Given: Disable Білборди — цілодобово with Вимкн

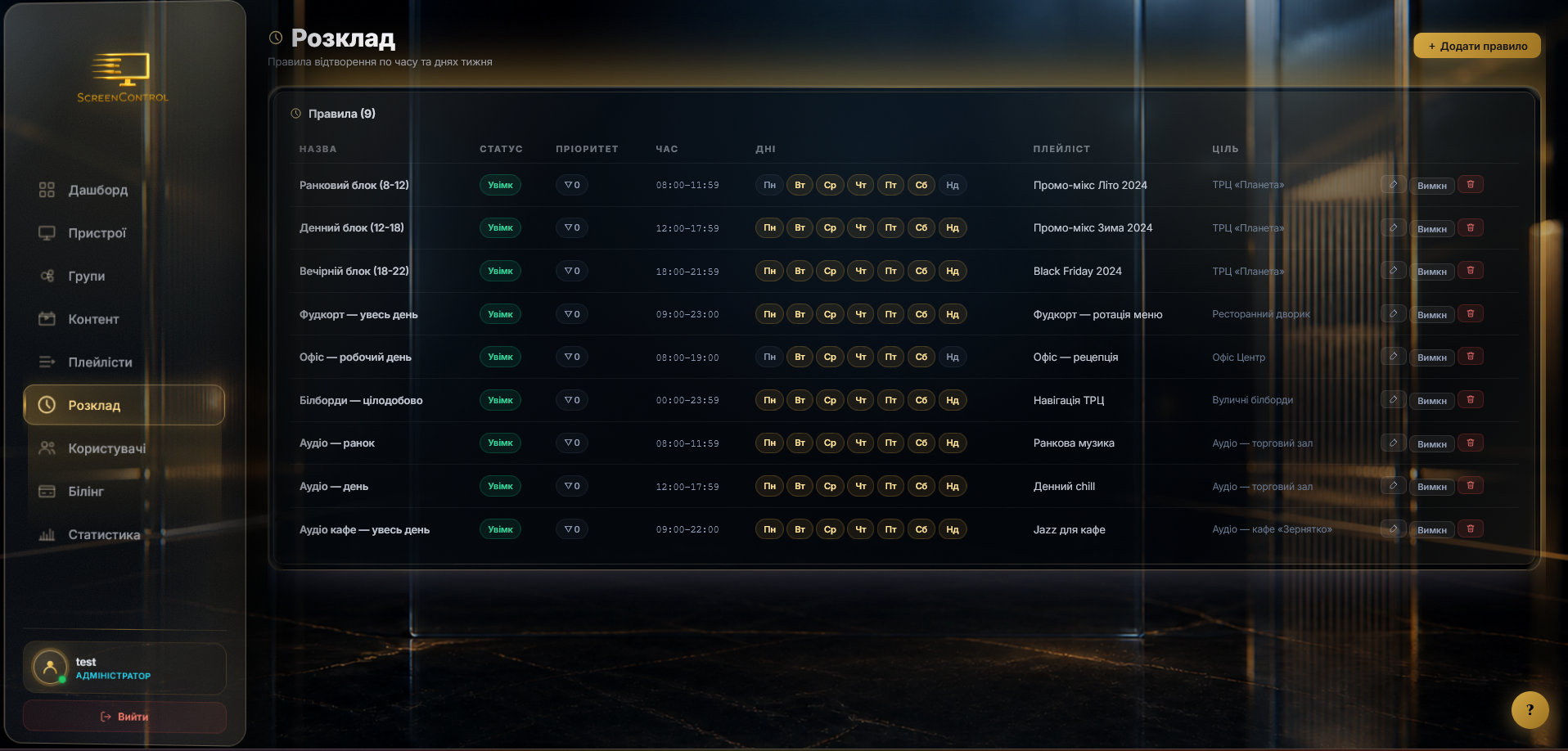Looking at the screenshot, I should pyautogui.click(x=1432, y=401).
